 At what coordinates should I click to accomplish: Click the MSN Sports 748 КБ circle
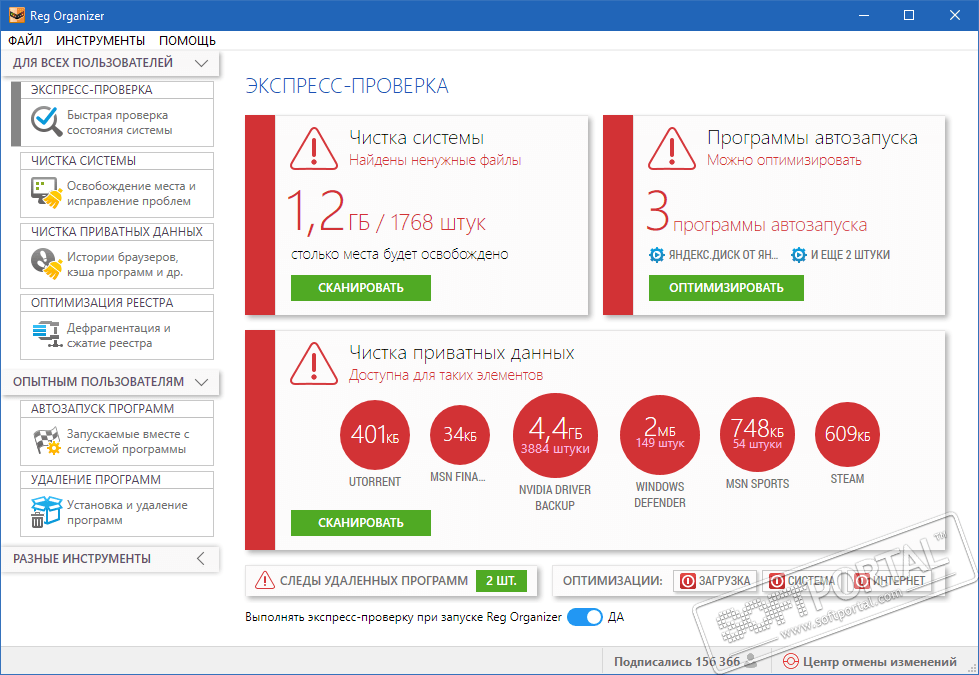click(x=757, y=434)
